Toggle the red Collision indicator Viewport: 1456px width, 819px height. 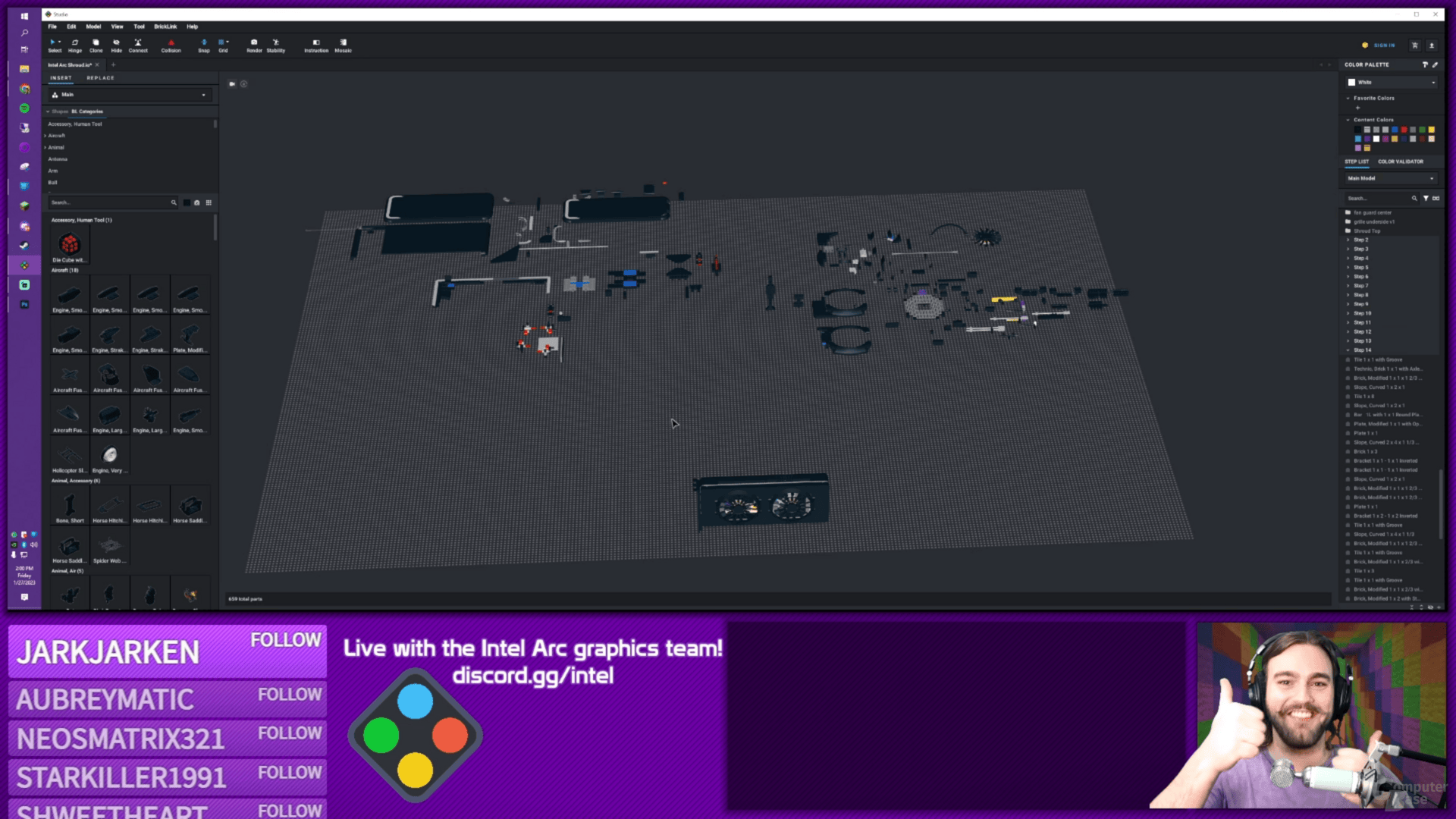pos(171,45)
